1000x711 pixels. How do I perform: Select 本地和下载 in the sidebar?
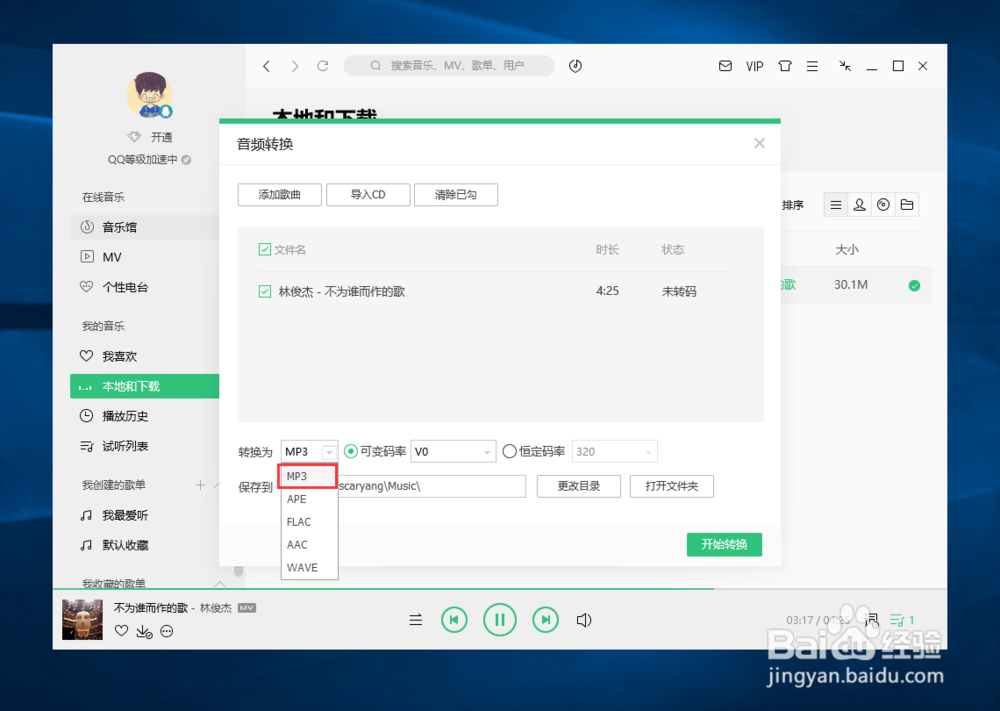pos(145,386)
